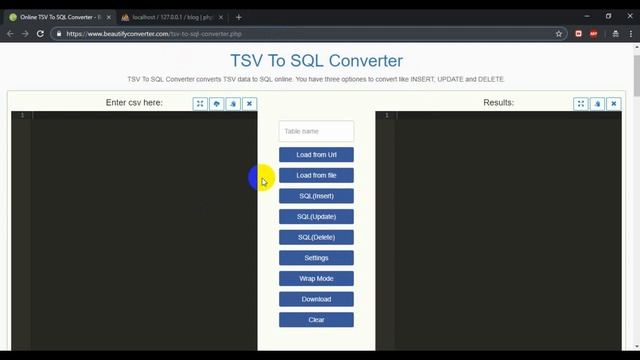Go forward with the browser forward arrow
The image size is (640, 360).
click(x=25, y=34)
